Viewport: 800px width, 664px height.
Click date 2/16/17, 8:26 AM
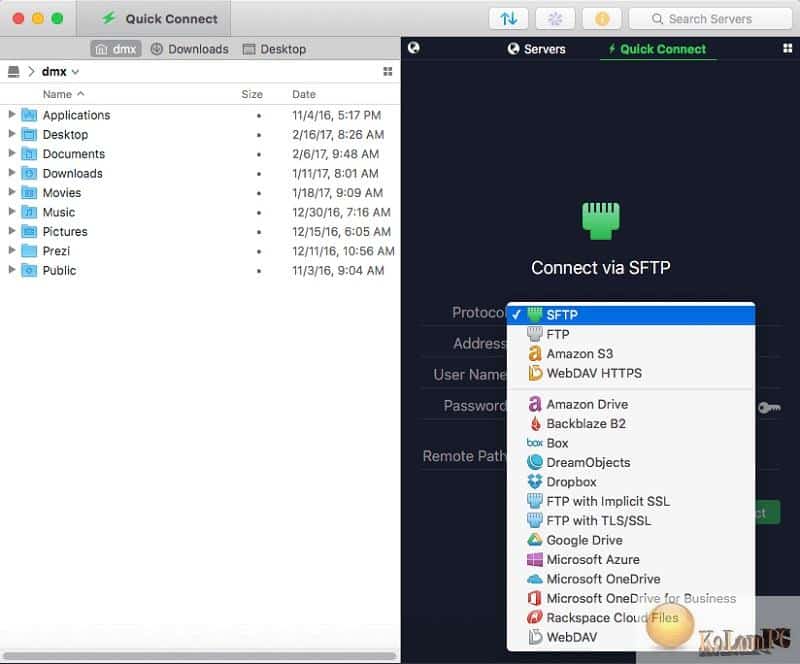coord(338,134)
